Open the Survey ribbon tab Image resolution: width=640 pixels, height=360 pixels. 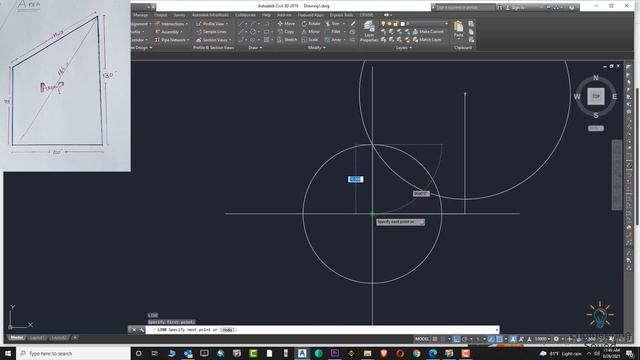point(180,15)
